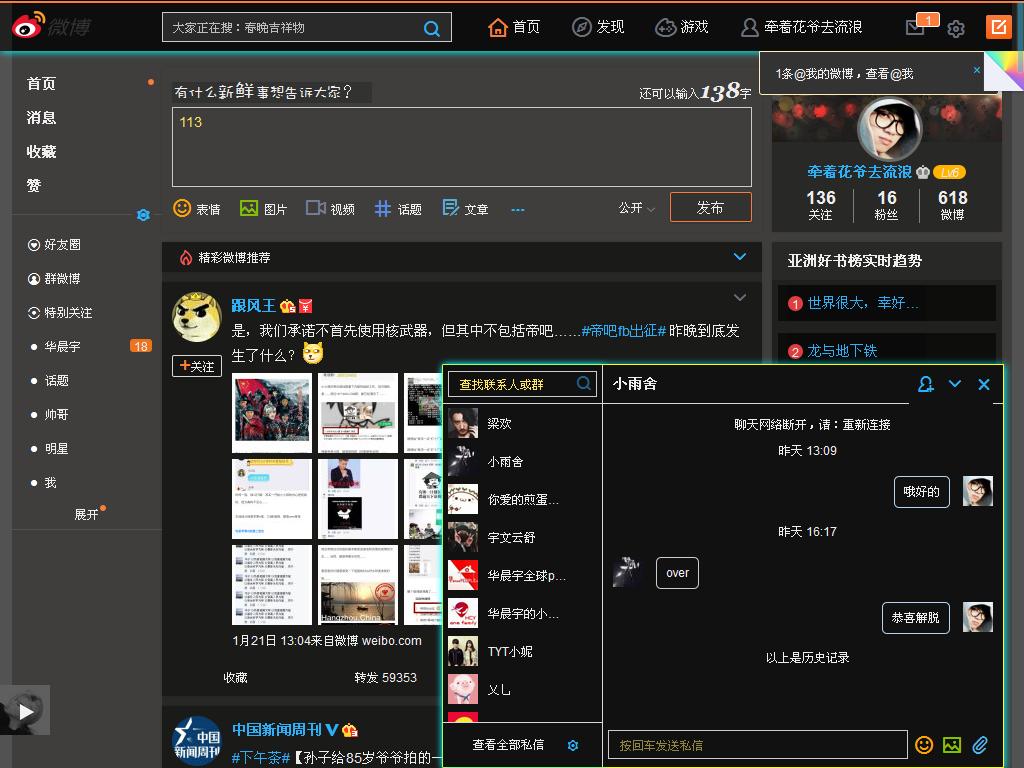Screen dimensions: 1024x768
Task: Open trending book 世界很大，幸好…
Action: 863,303
